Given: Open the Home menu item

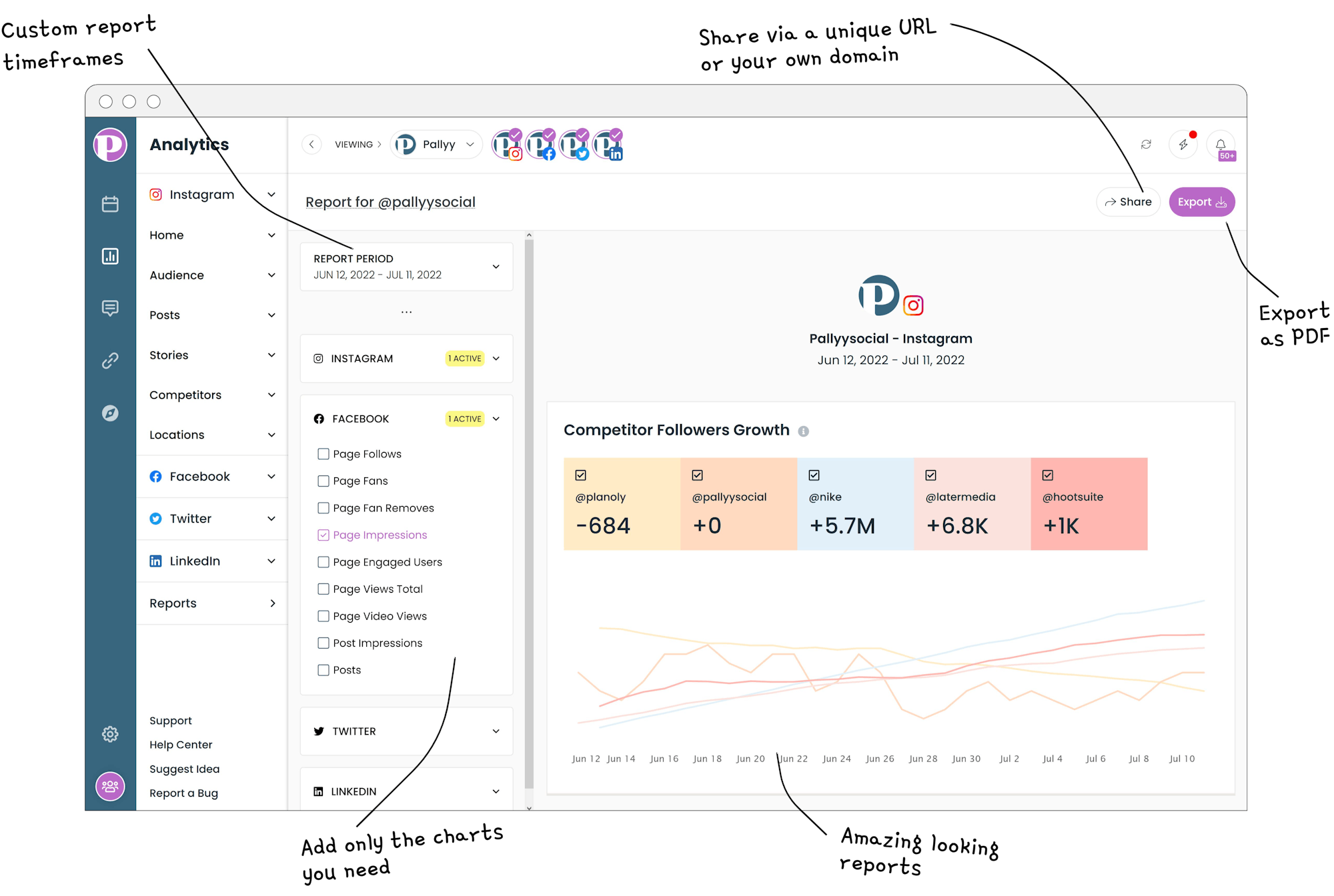Looking at the screenshot, I should coord(212,235).
